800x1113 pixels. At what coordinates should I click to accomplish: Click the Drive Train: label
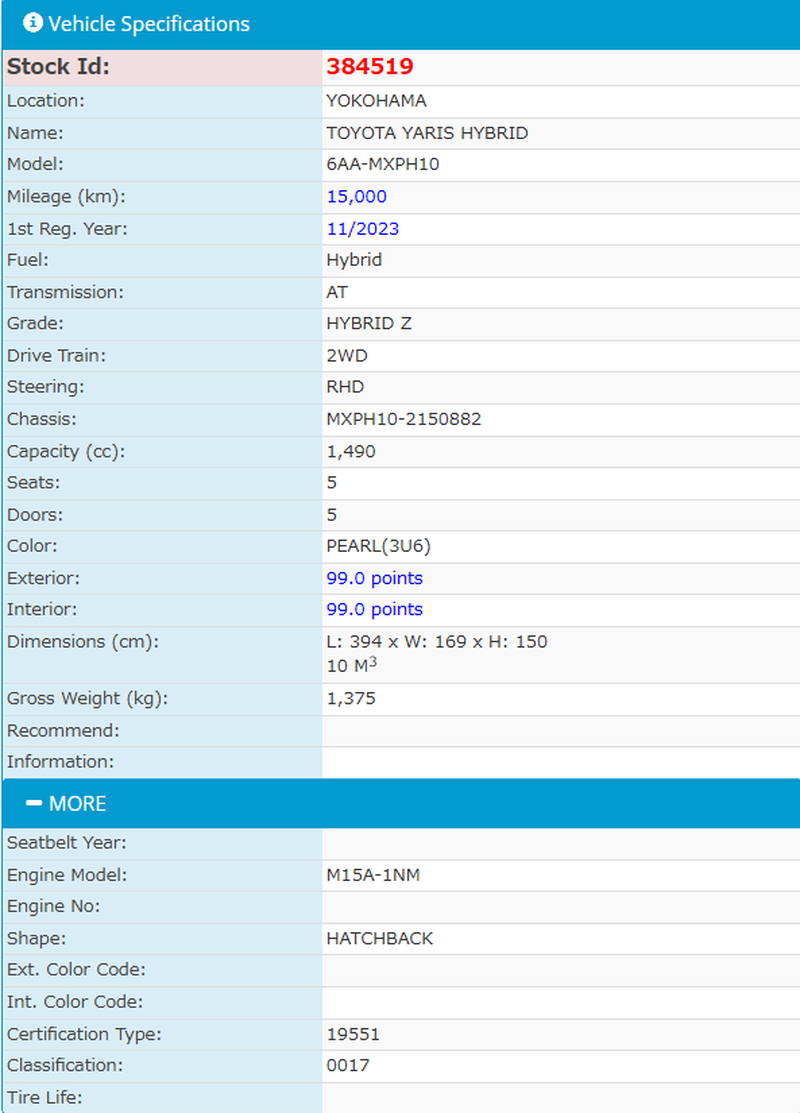[x=57, y=355]
